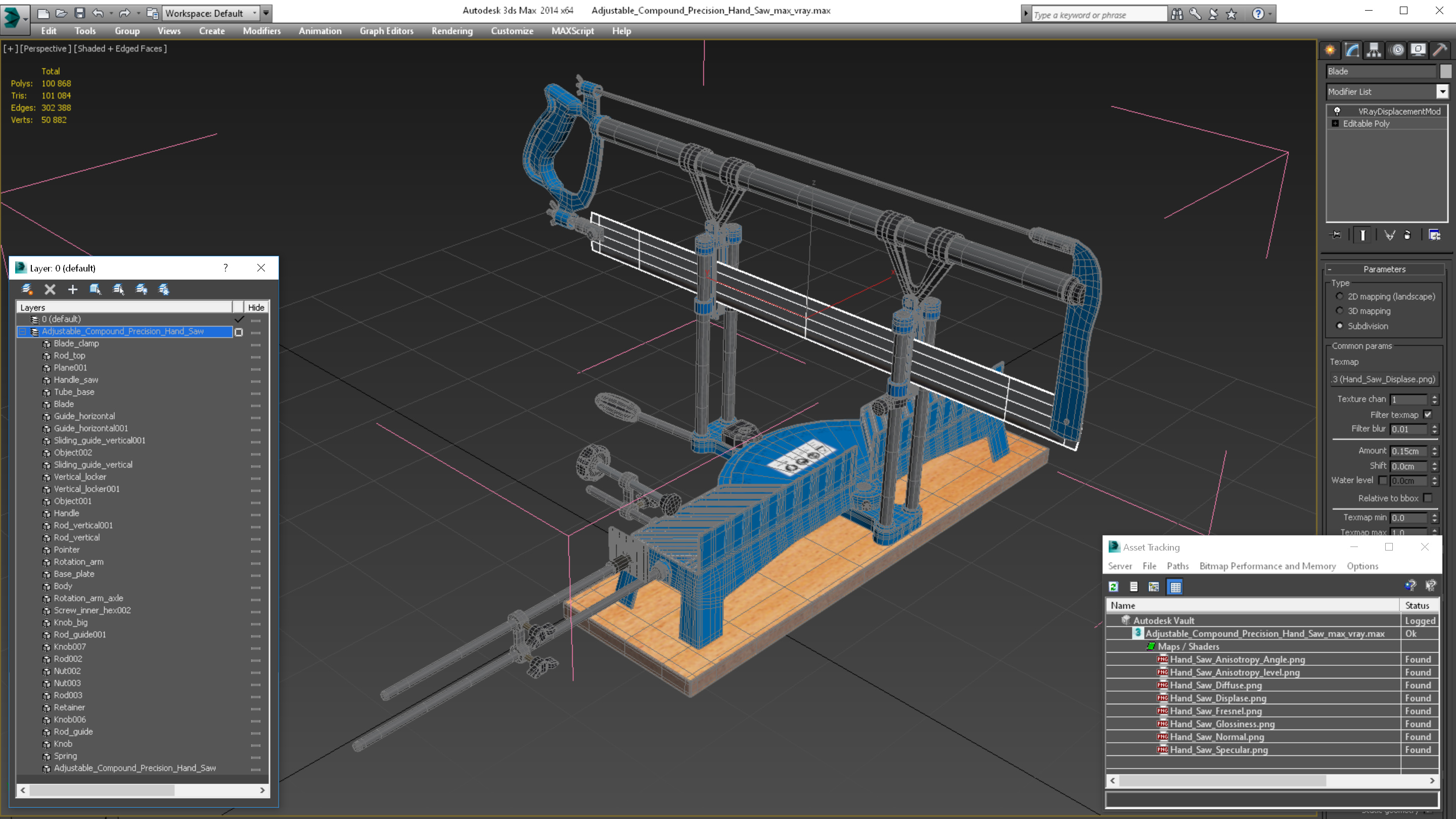Click Refresh icon in Asset Tracking
This screenshot has height=819, width=1456.
(1113, 586)
